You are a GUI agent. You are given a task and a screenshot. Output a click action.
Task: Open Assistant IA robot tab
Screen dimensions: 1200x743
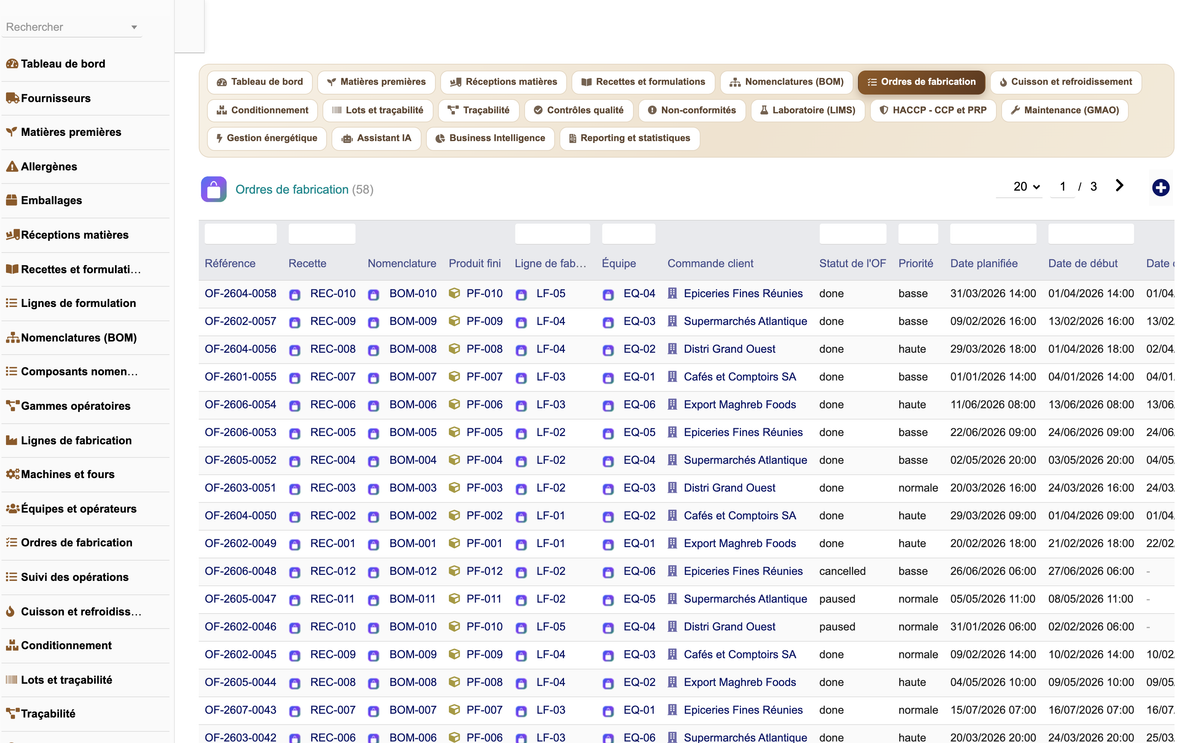coord(376,138)
